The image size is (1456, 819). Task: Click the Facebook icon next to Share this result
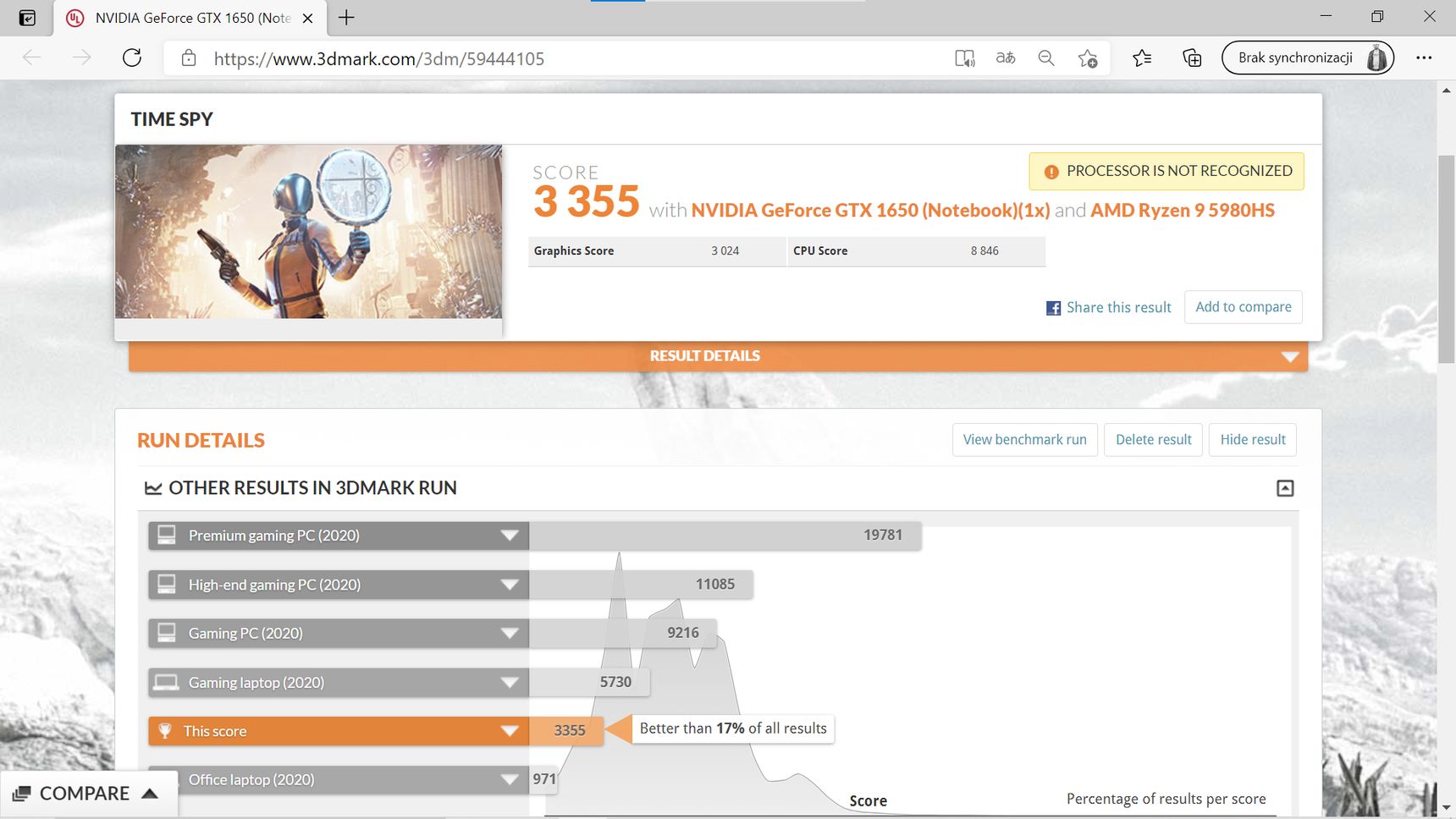point(1053,308)
